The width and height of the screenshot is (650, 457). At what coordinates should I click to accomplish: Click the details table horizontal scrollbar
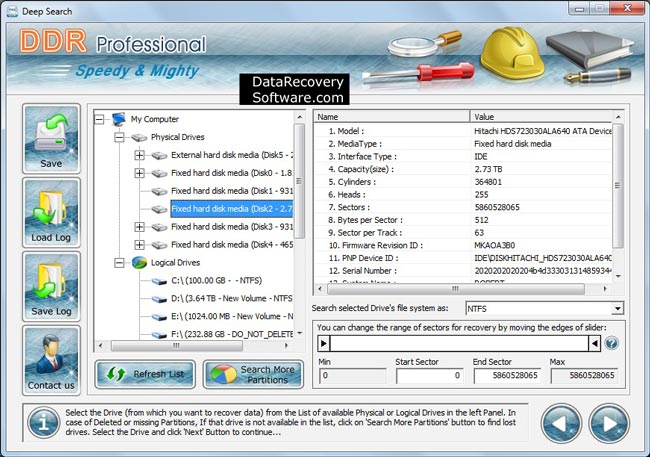455,289
